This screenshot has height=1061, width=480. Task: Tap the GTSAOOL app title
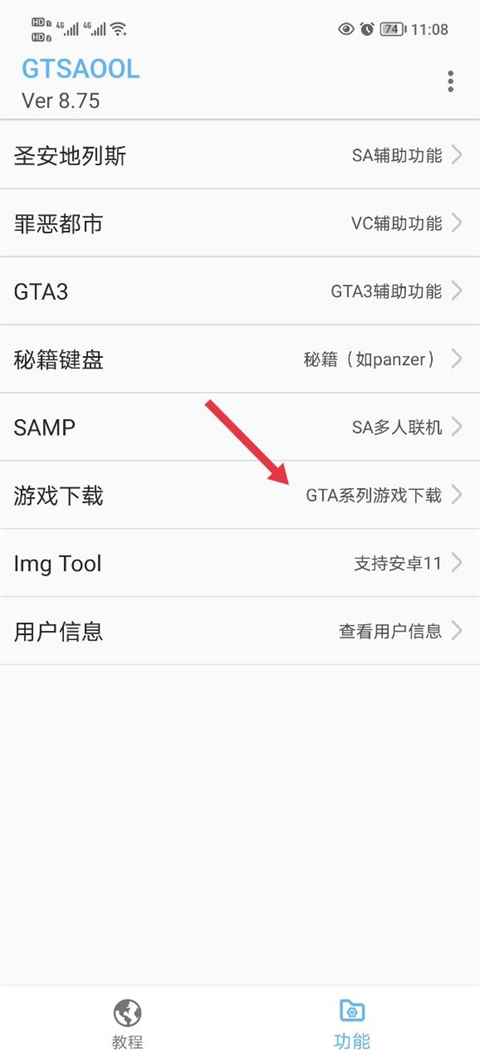click(x=81, y=70)
